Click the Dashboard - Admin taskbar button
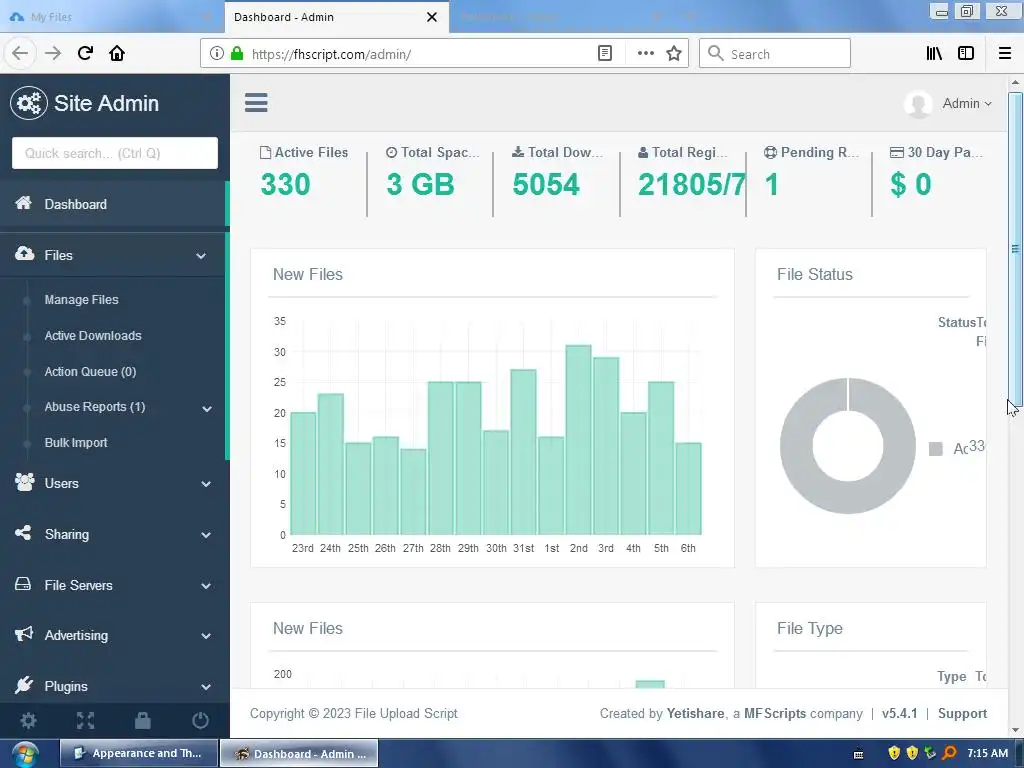 pyautogui.click(x=299, y=754)
